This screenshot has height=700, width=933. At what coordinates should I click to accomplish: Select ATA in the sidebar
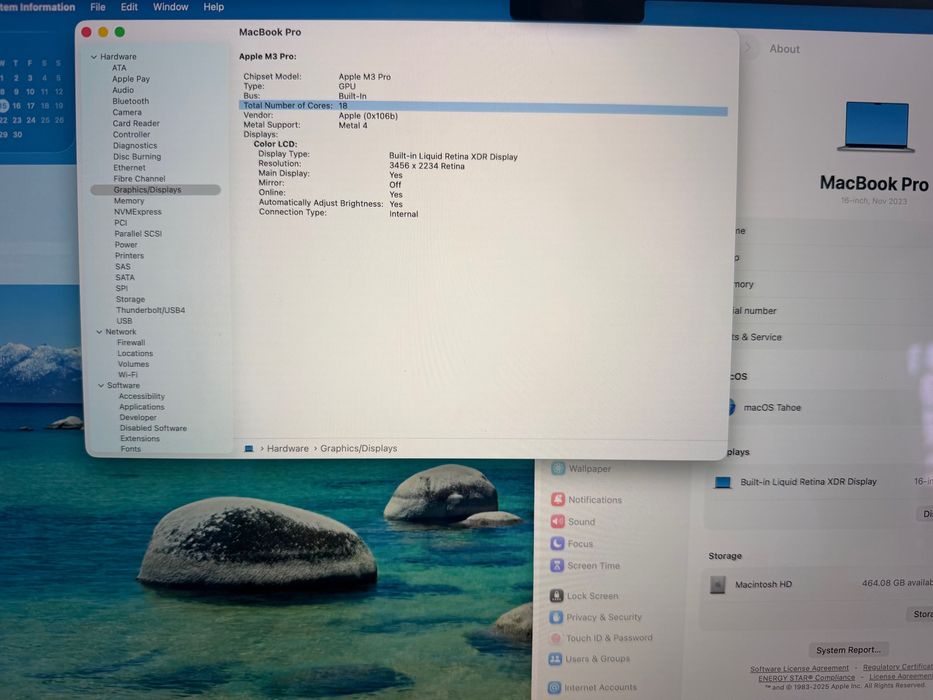coord(119,68)
